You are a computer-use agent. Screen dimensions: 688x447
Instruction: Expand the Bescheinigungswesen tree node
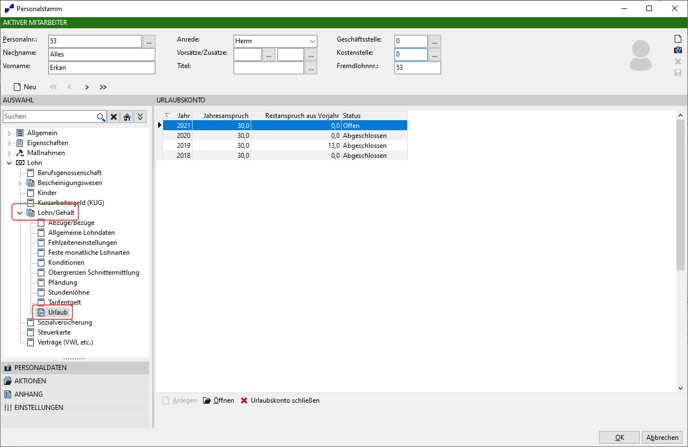click(19, 183)
